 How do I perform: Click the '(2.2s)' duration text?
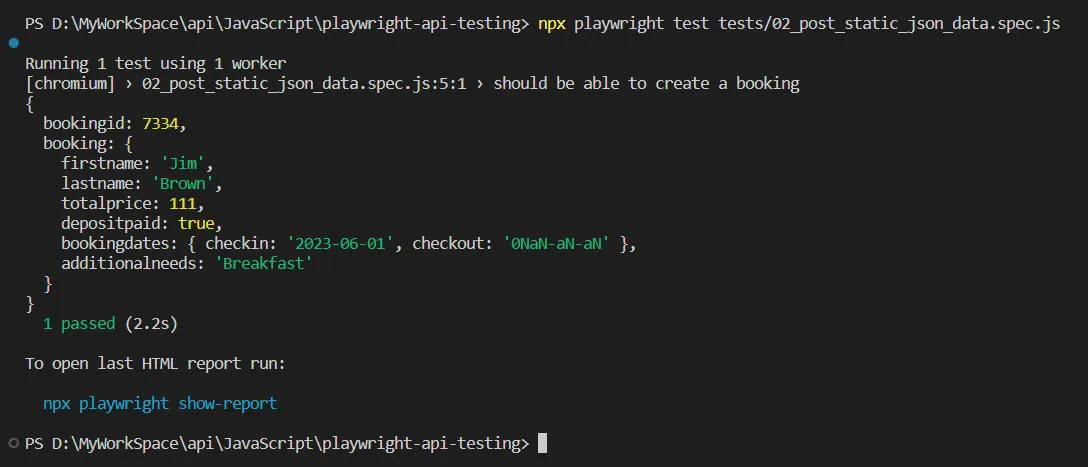coord(151,323)
